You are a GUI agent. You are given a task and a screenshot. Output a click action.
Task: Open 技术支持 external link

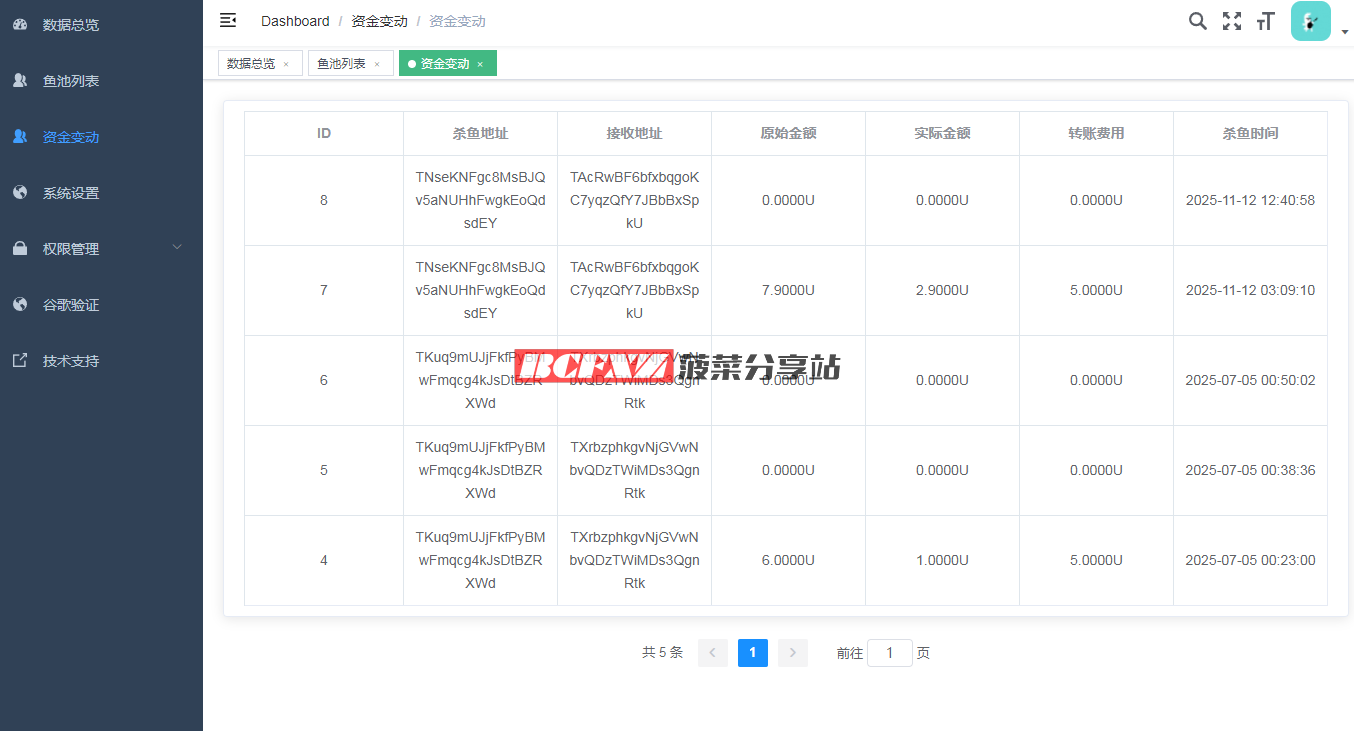71,361
